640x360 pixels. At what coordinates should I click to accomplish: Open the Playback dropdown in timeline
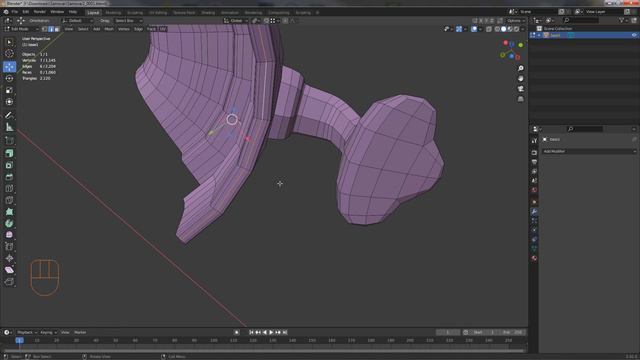(x=27, y=332)
